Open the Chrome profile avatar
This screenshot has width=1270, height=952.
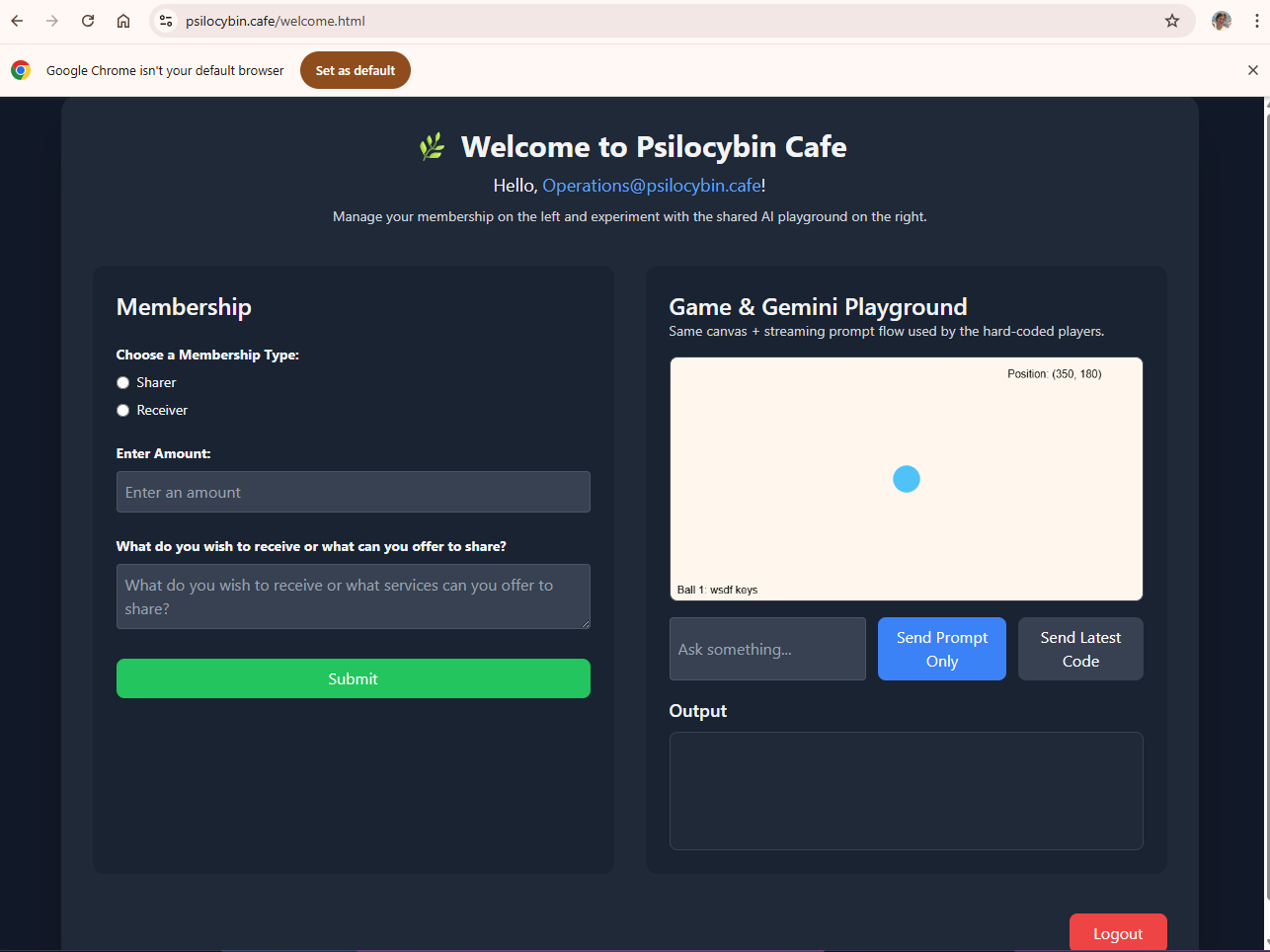[1221, 20]
